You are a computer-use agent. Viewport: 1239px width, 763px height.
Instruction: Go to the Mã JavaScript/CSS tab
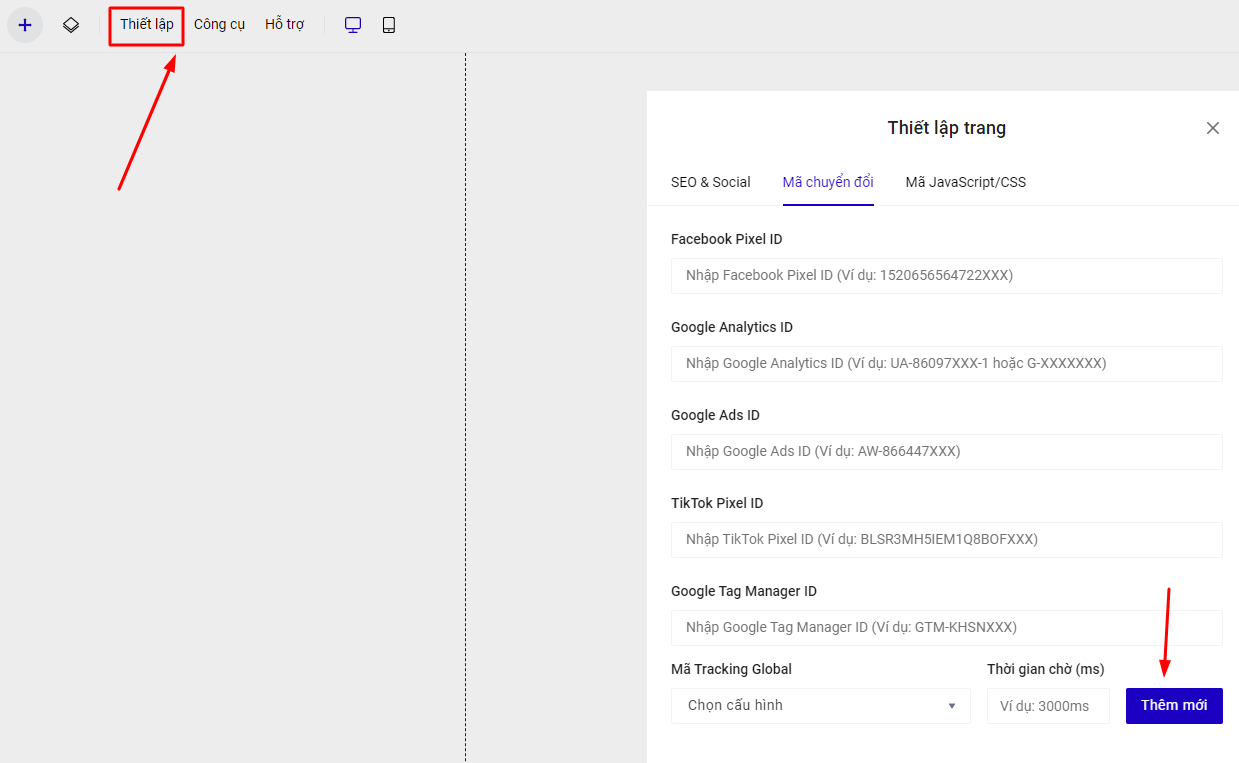tap(965, 182)
